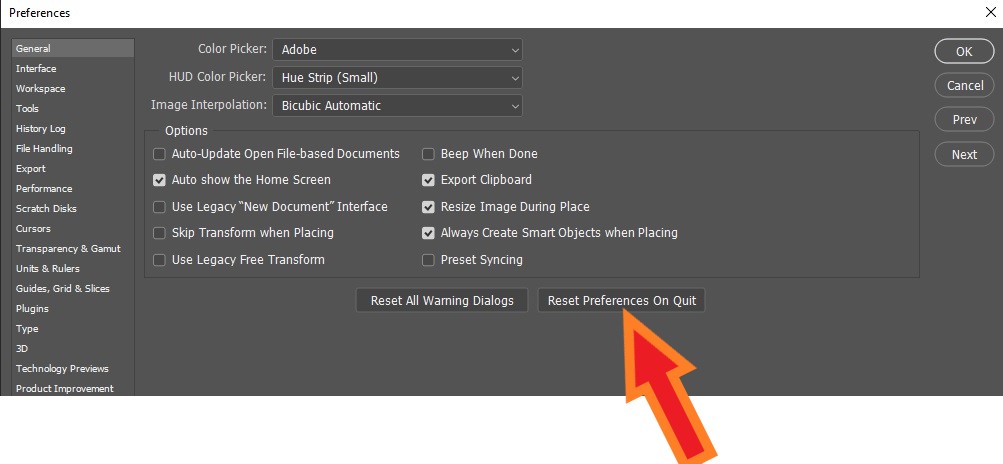Cancel the Preferences dialog
Image resolution: width=1003 pixels, height=464 pixels.
tap(964, 85)
